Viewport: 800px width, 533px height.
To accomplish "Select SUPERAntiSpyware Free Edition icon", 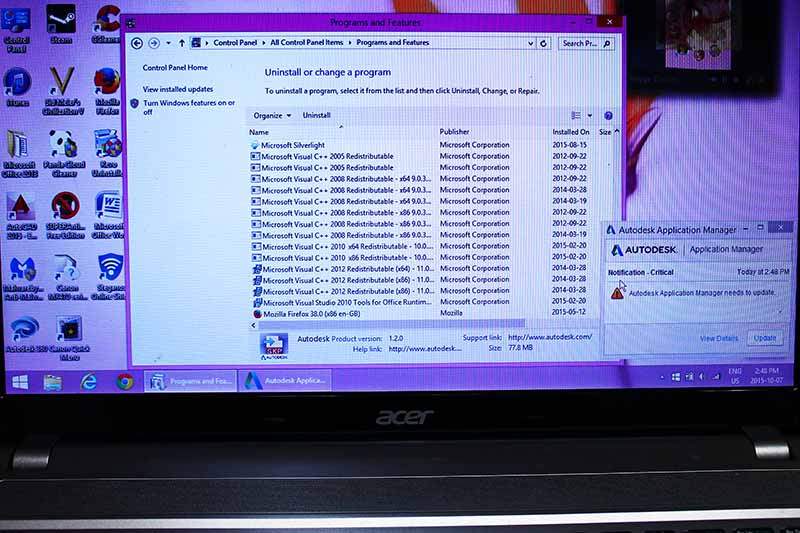I will [x=65, y=216].
